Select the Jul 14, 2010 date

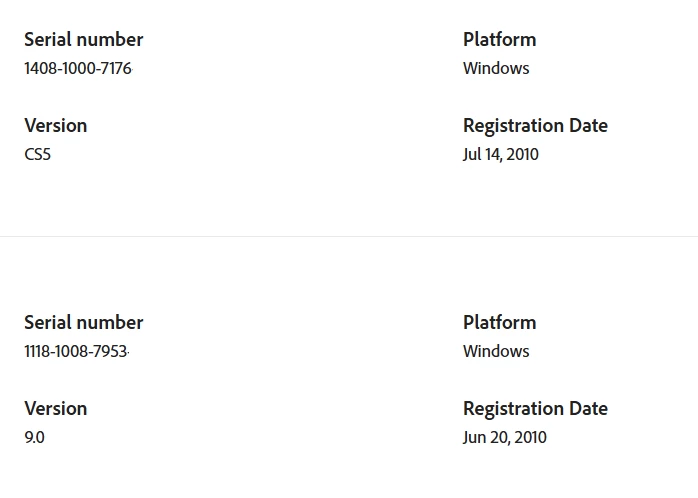point(500,154)
